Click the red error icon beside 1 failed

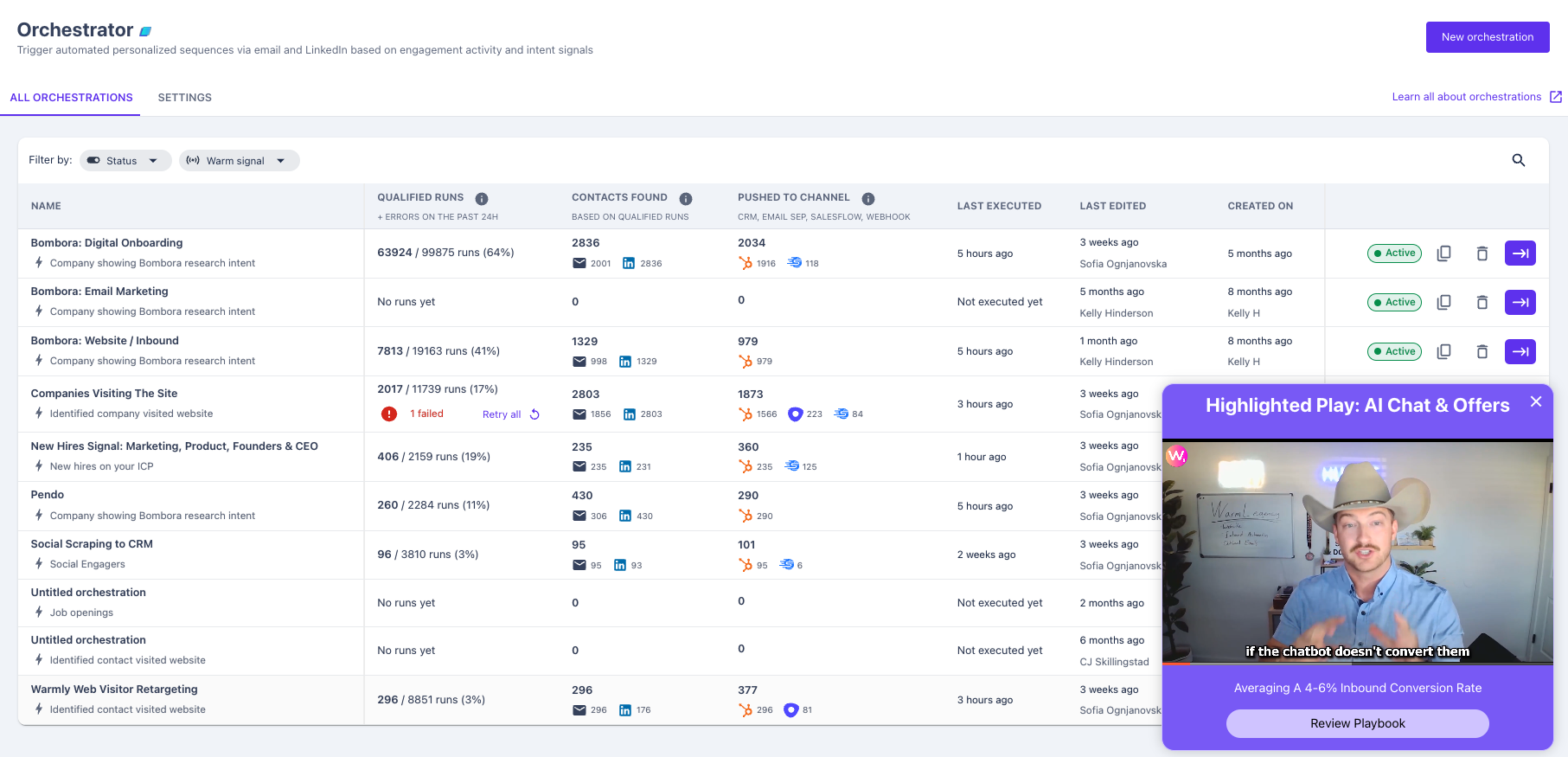pyautogui.click(x=389, y=414)
